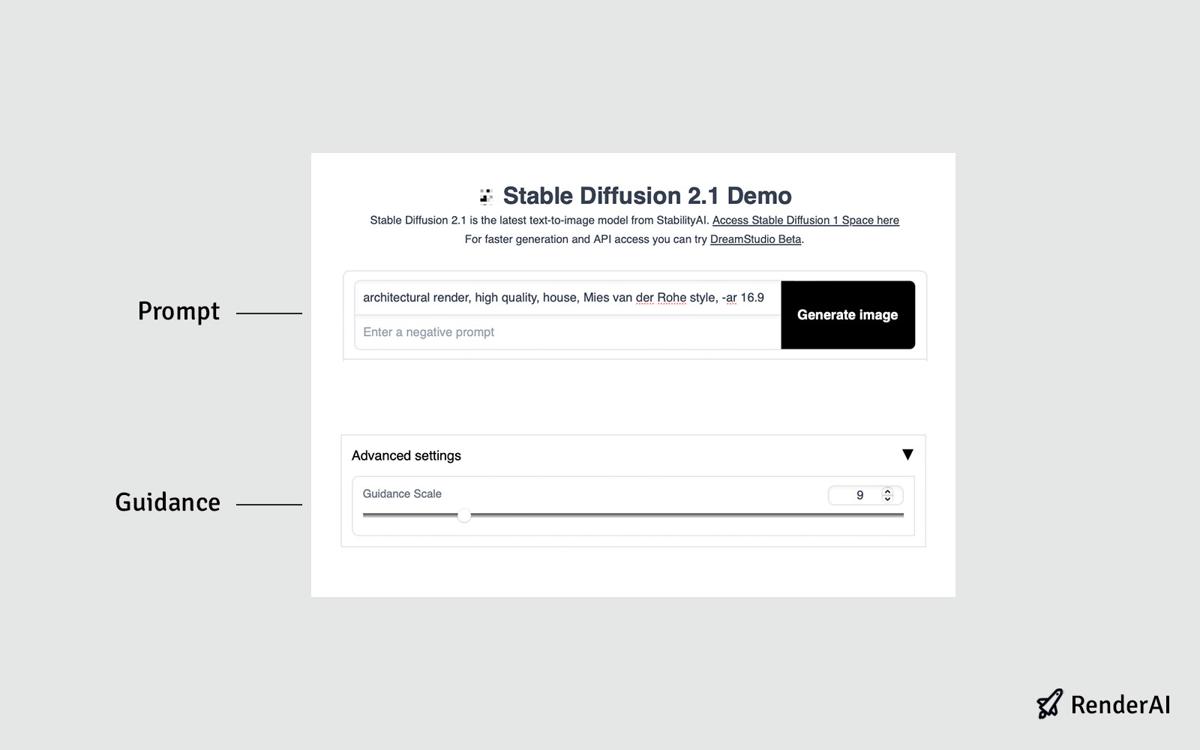Image resolution: width=1200 pixels, height=750 pixels.
Task: Follow the Access Stable Diffusion 1 Space link
Action: click(805, 220)
